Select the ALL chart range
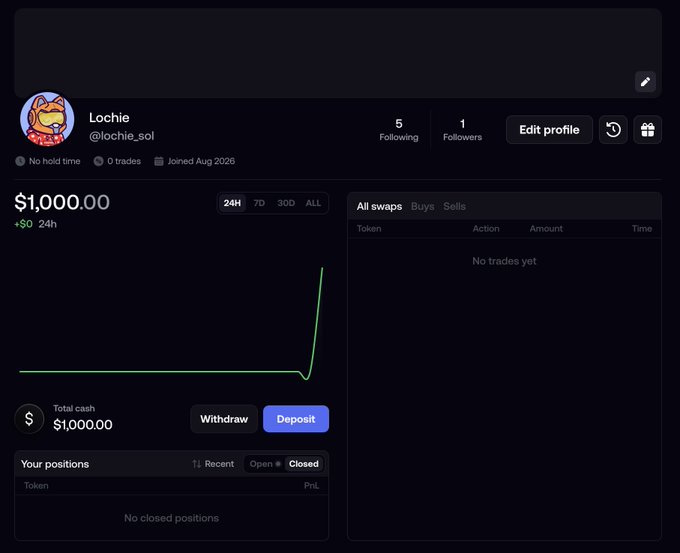 pyautogui.click(x=313, y=203)
